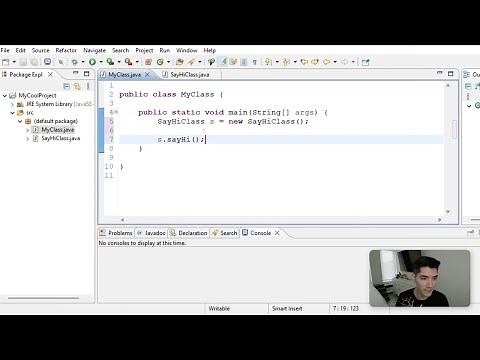This screenshot has height=360, width=480.
Task: Open the Back history dropdown arrow
Action: pyautogui.click(x=335, y=62)
